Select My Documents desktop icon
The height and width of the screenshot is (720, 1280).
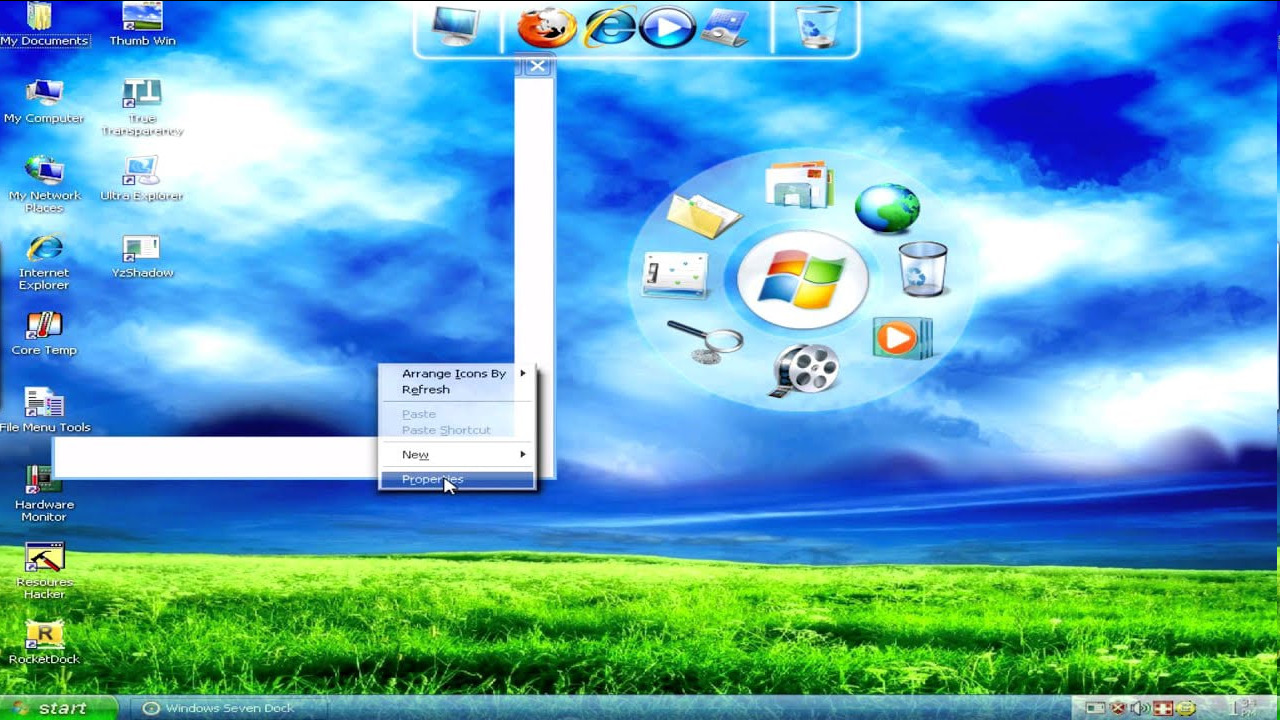[44, 25]
